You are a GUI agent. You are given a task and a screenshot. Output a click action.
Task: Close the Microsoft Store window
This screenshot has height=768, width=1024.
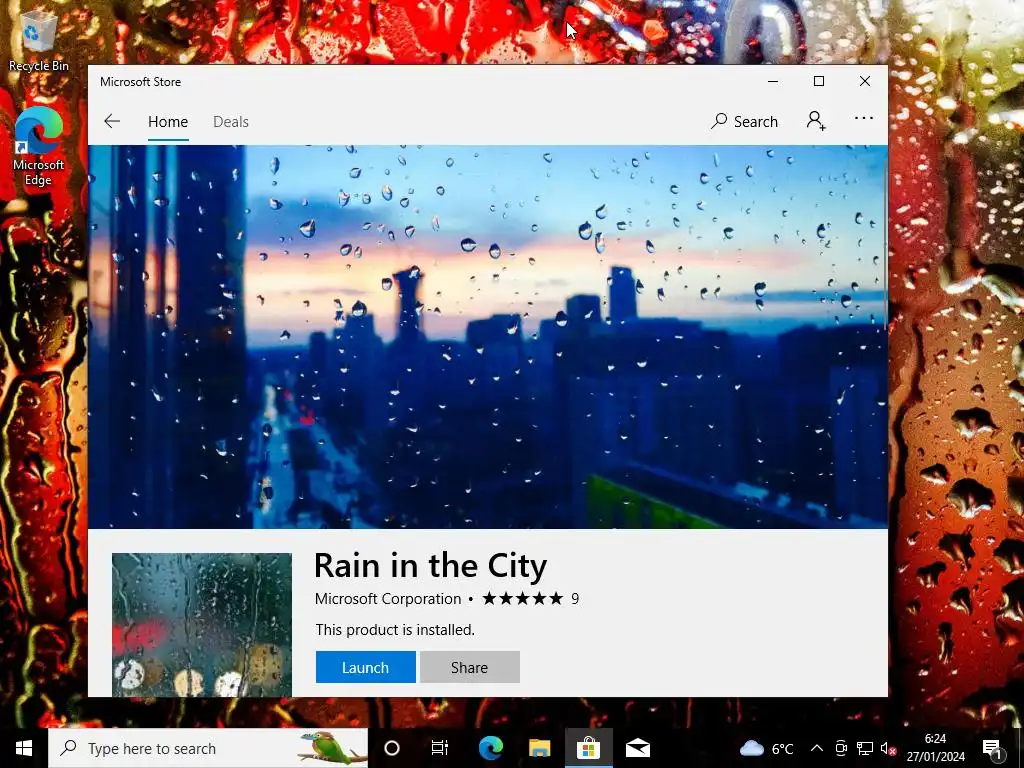(x=865, y=81)
